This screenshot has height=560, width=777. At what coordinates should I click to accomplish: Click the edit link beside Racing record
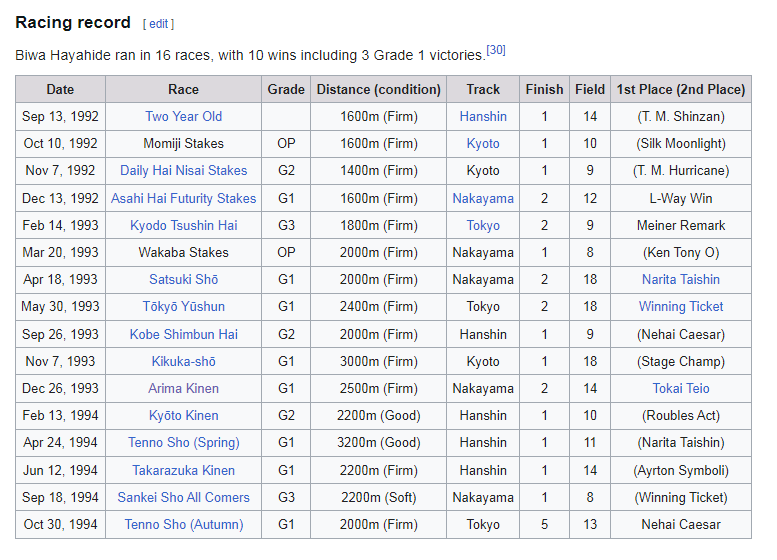[159, 24]
